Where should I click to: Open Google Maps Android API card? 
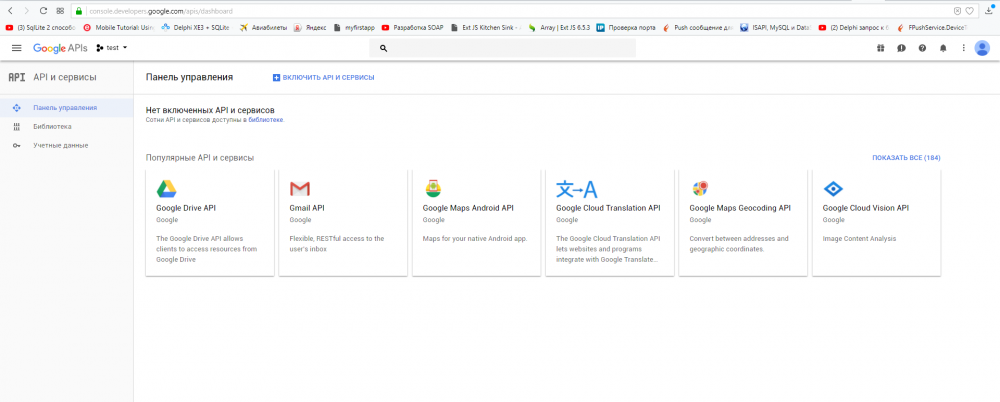pyautogui.click(x=476, y=223)
